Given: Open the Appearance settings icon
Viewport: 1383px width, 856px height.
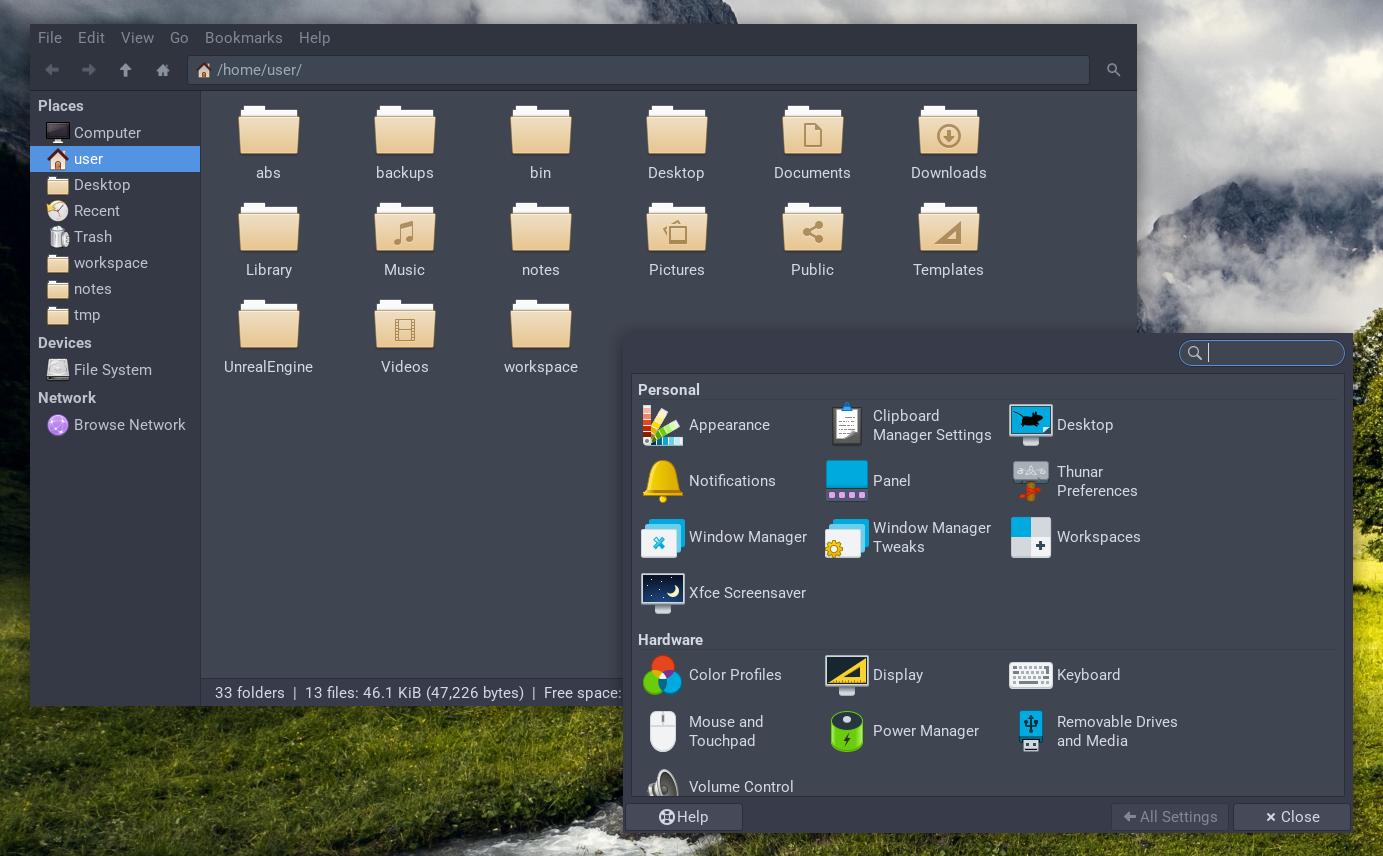Looking at the screenshot, I should pos(662,425).
